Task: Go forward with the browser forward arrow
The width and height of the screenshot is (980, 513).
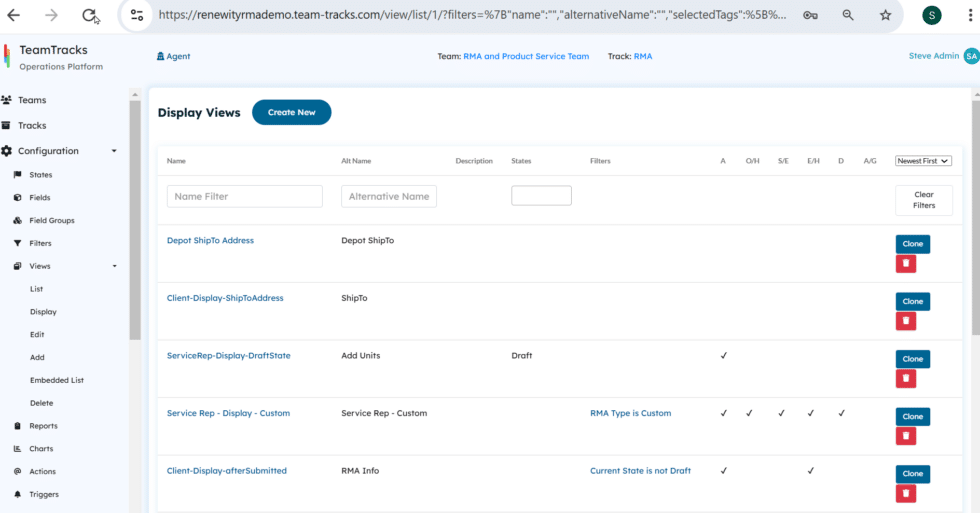Action: pos(51,15)
